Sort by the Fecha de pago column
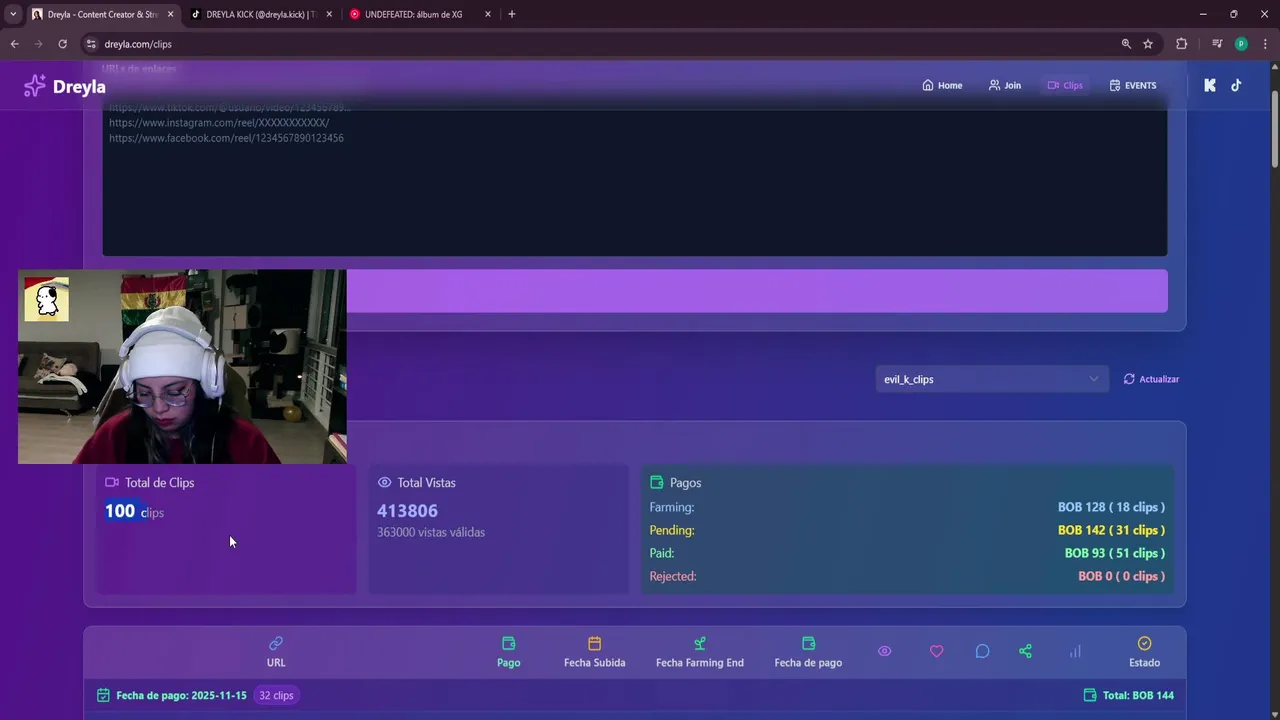1280x720 pixels. click(808, 652)
